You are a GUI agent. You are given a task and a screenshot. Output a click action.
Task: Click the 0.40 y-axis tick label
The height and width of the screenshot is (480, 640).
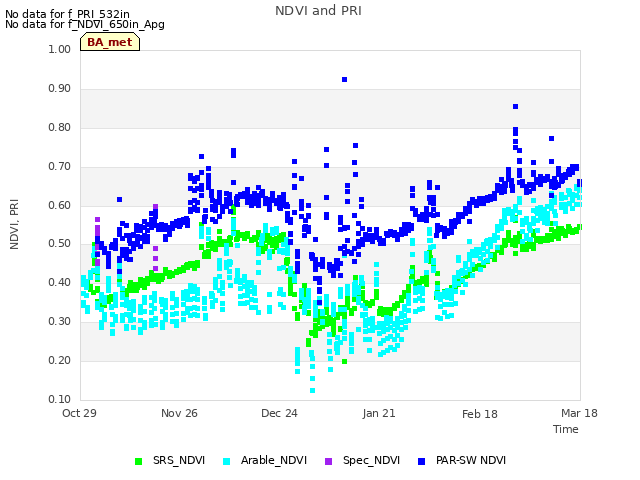coord(60,282)
